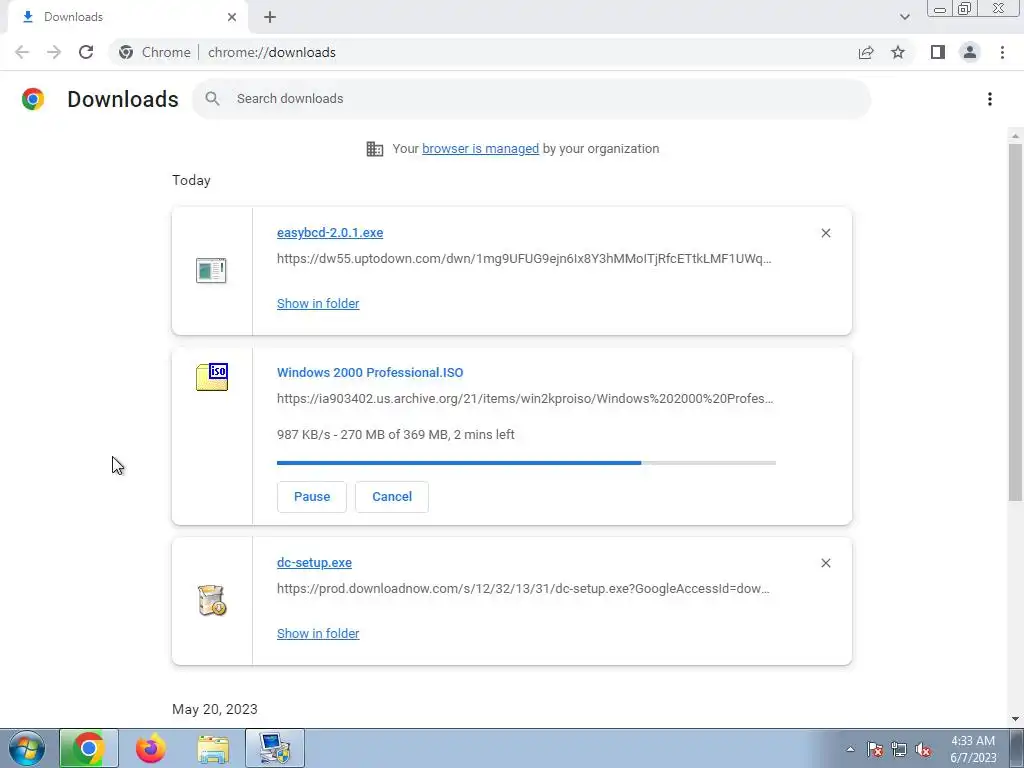Open dc-setup.exe file link
1024x768 pixels.
click(x=314, y=562)
